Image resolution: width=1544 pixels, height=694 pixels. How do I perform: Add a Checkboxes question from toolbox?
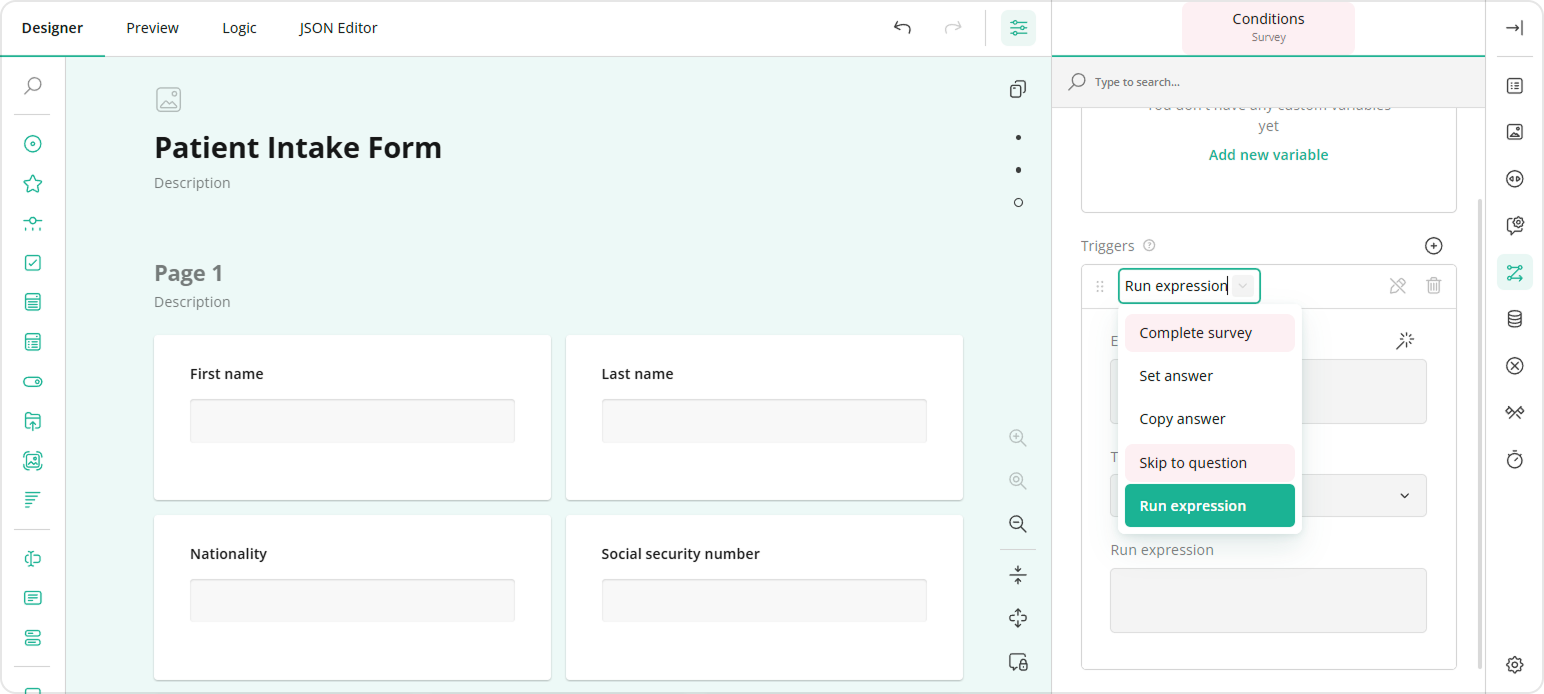[x=31, y=262]
